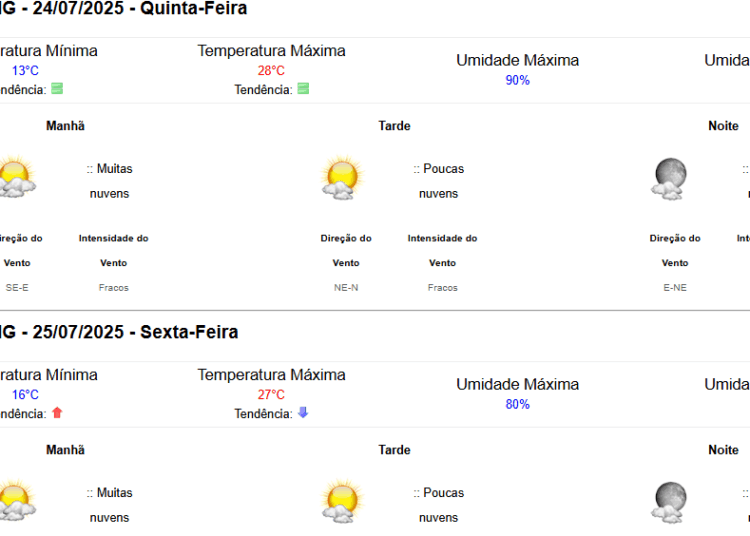Click Thursday afternoon few-clouds sun icon
The image size is (750, 536).
(342, 177)
